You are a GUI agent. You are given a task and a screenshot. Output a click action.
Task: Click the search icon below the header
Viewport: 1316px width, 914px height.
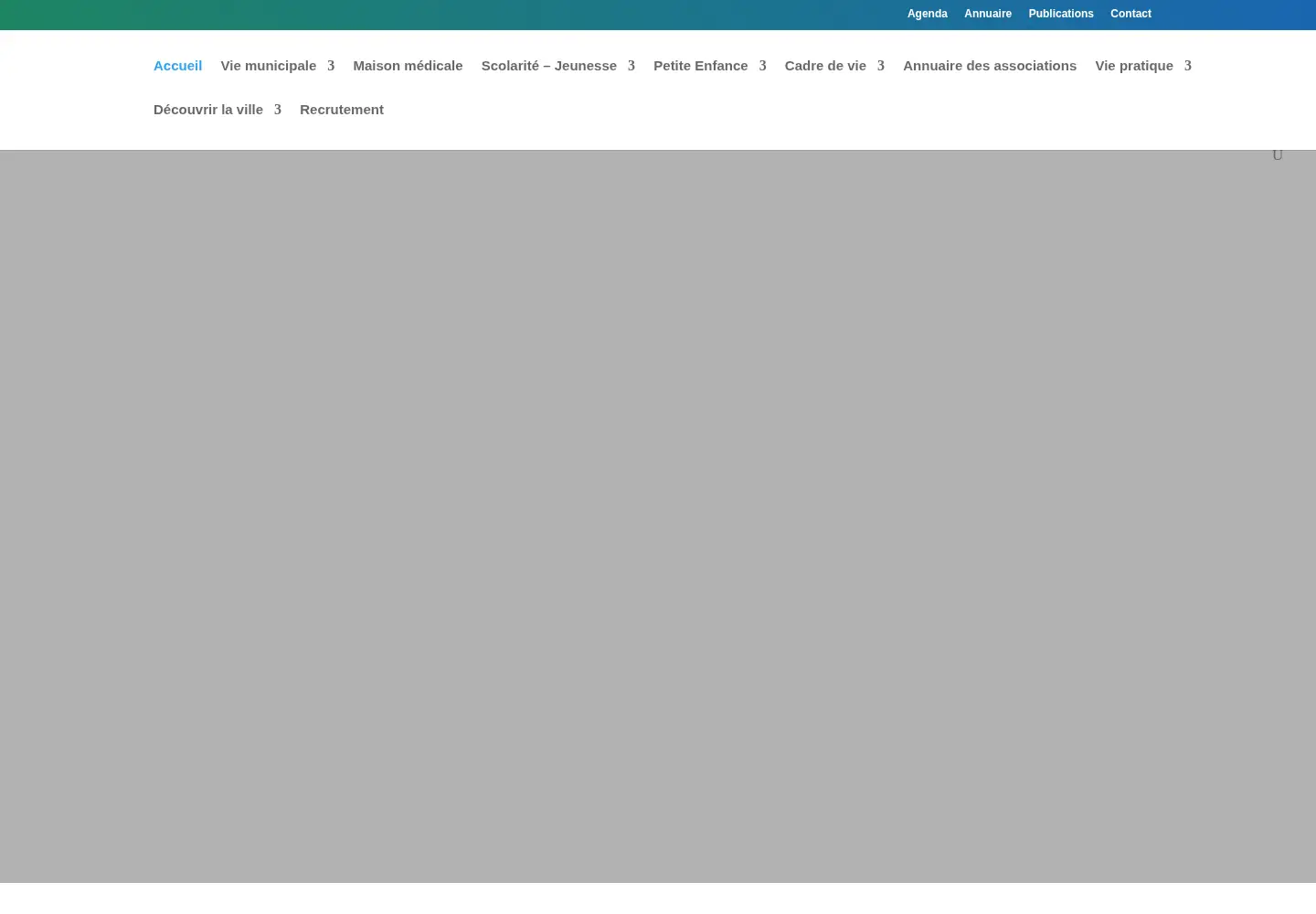(x=1278, y=155)
